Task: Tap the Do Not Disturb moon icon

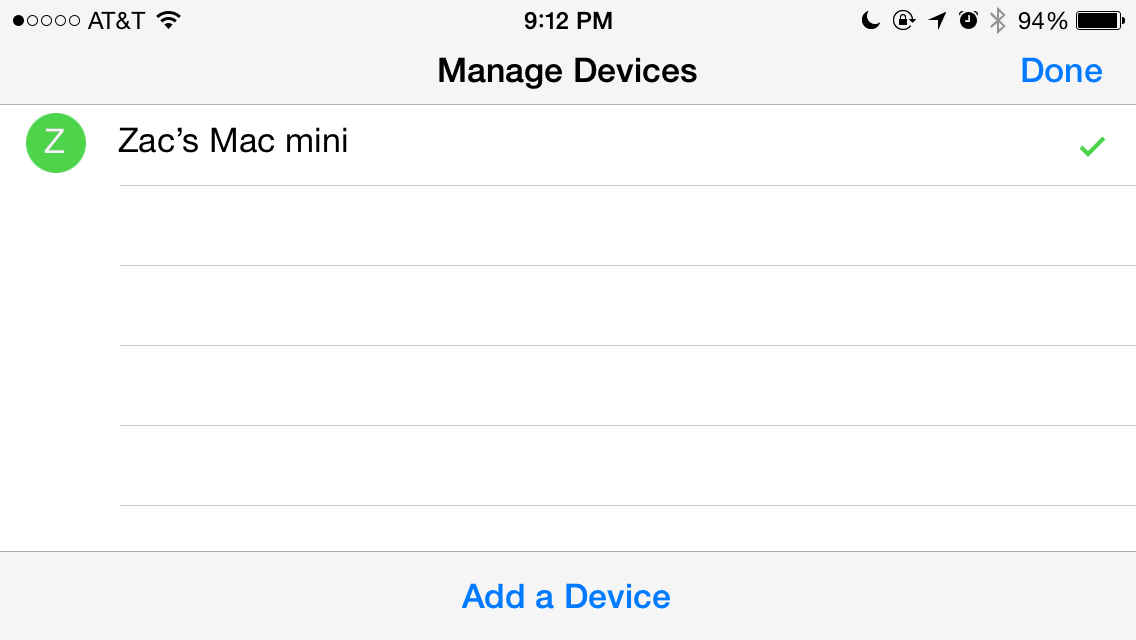Action: [x=871, y=20]
